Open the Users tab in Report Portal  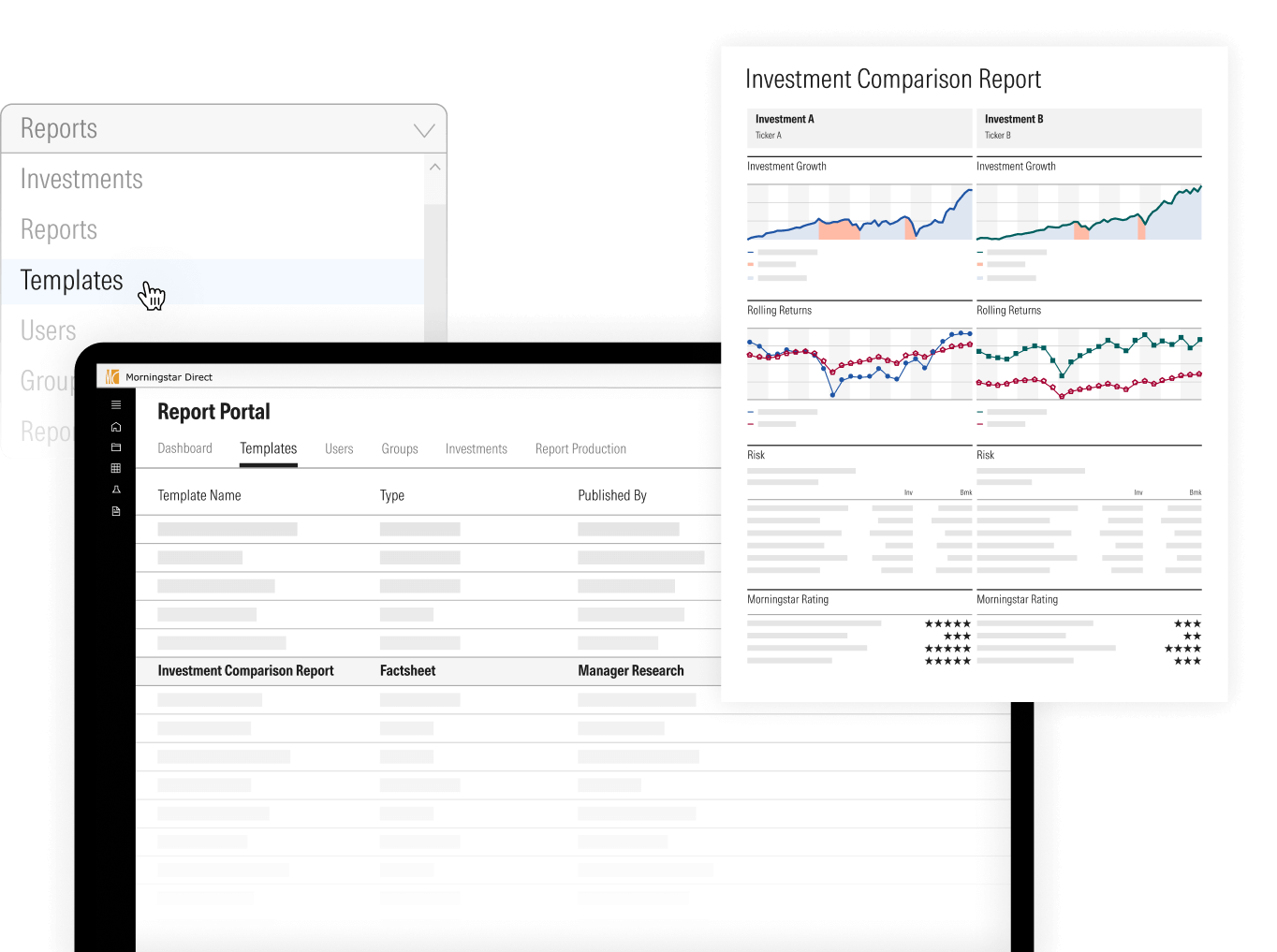339,449
